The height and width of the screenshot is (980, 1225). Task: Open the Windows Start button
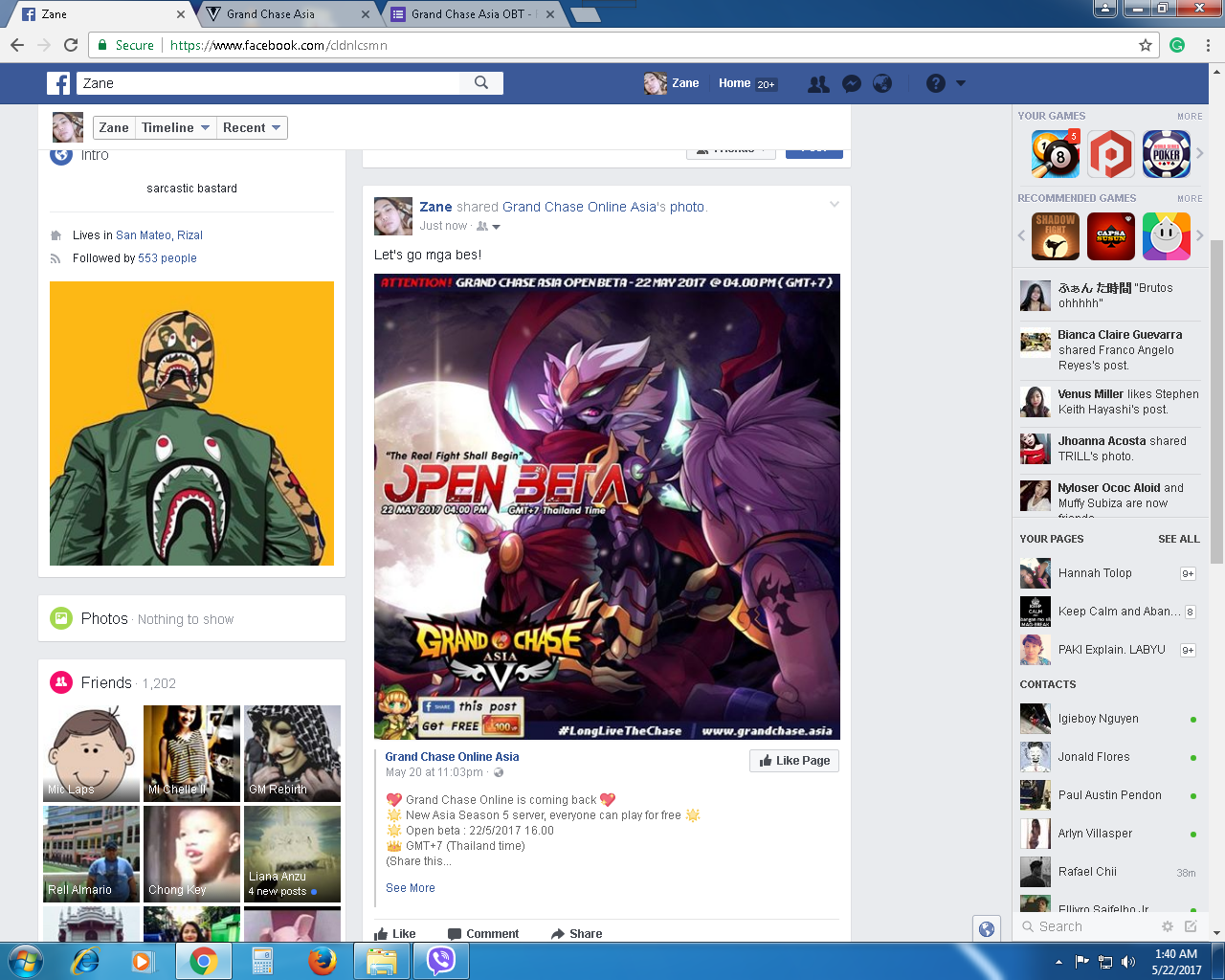pos(26,961)
